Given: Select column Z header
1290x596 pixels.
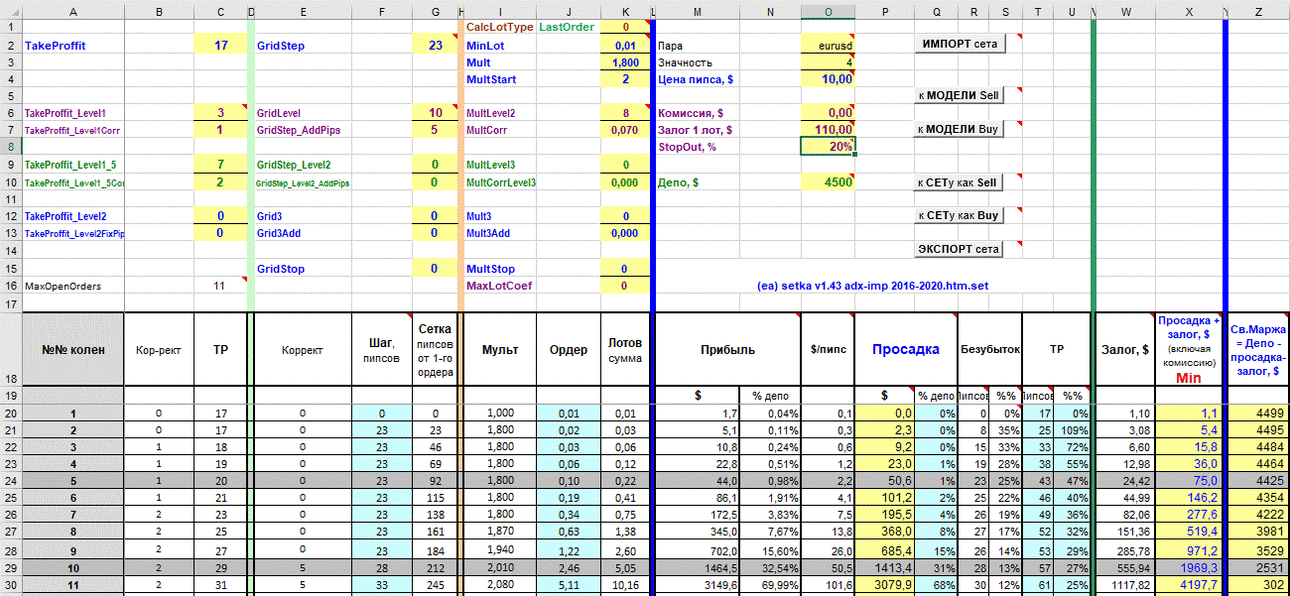Looking at the screenshot, I should point(1258,11).
